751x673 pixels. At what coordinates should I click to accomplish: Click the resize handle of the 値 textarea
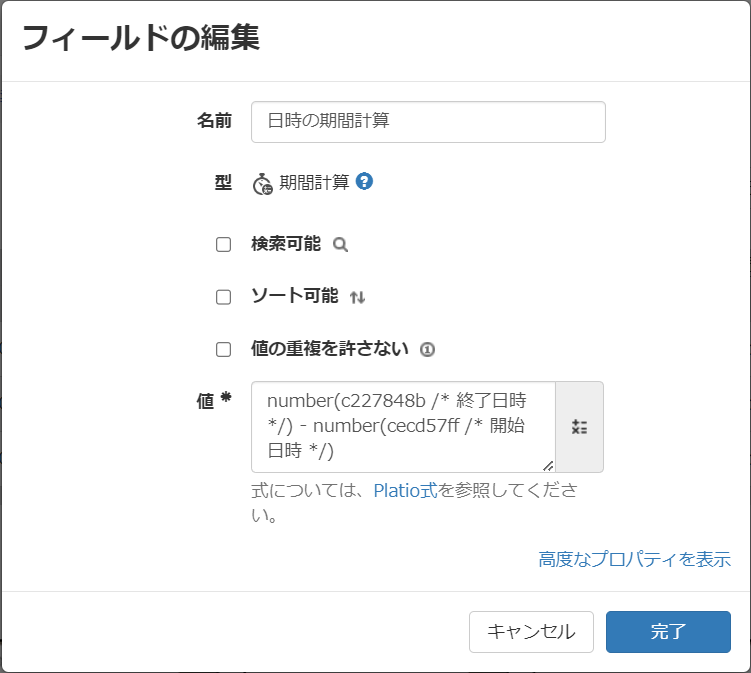pyautogui.click(x=548, y=466)
